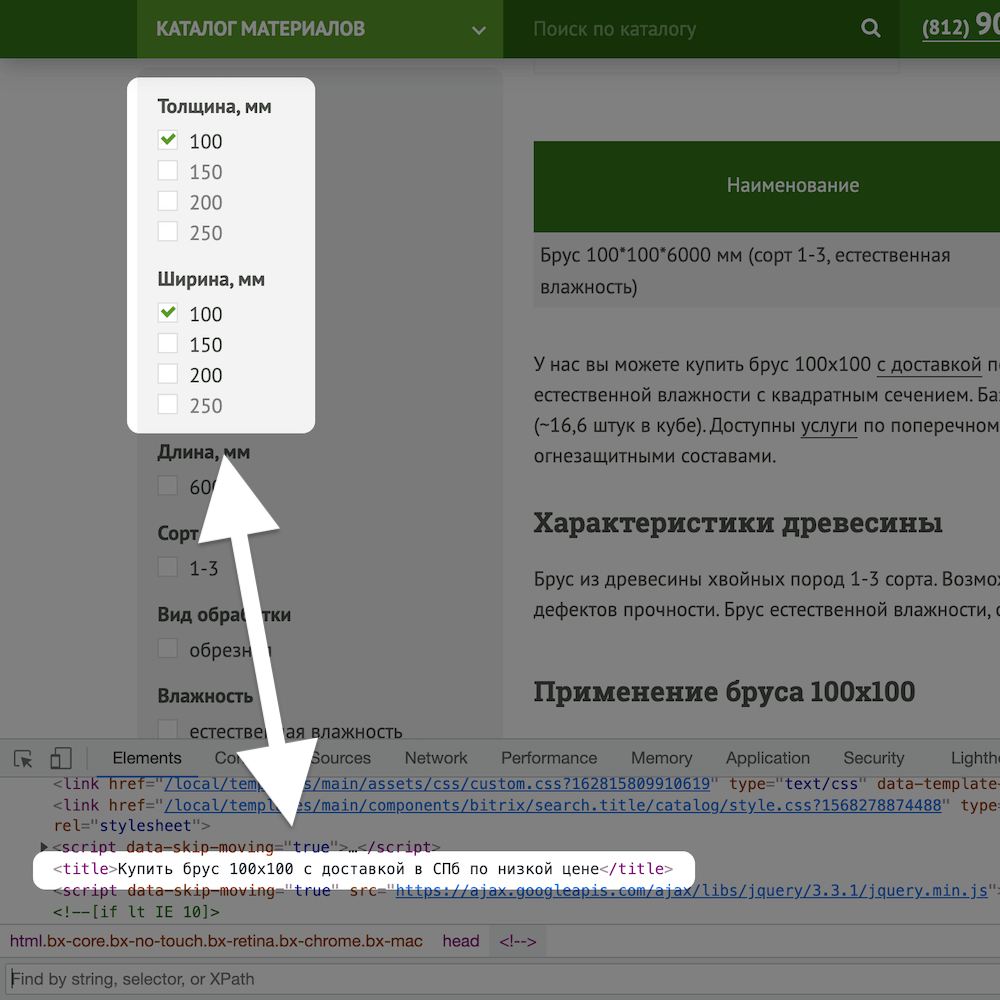Open the custom.css stylesheet link

coord(437,784)
